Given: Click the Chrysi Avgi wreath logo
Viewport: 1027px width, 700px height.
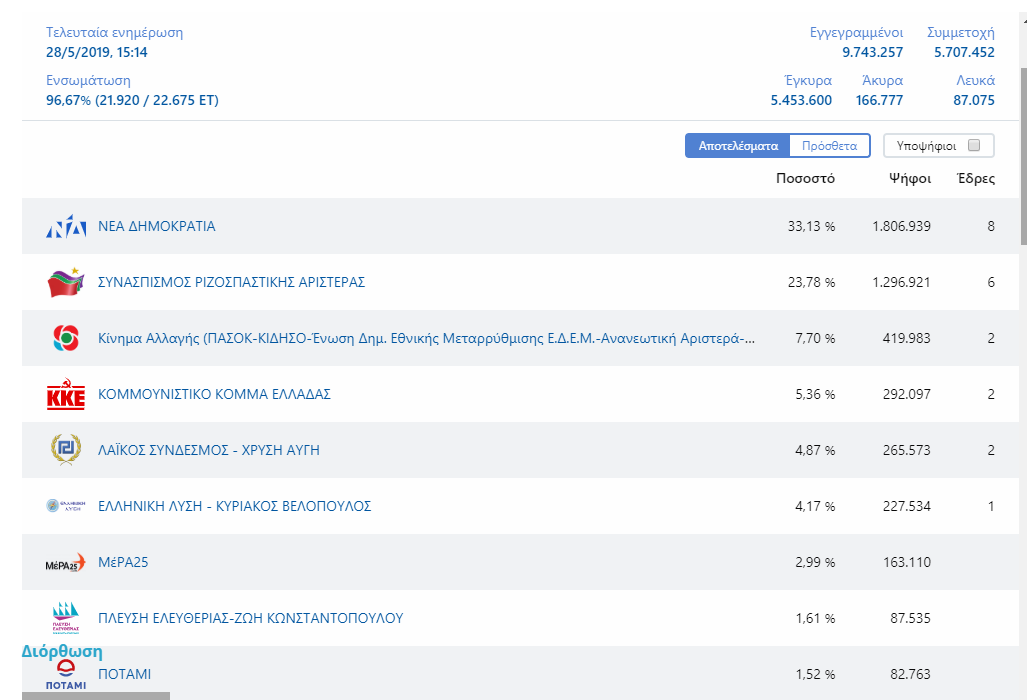Looking at the screenshot, I should 66,450.
